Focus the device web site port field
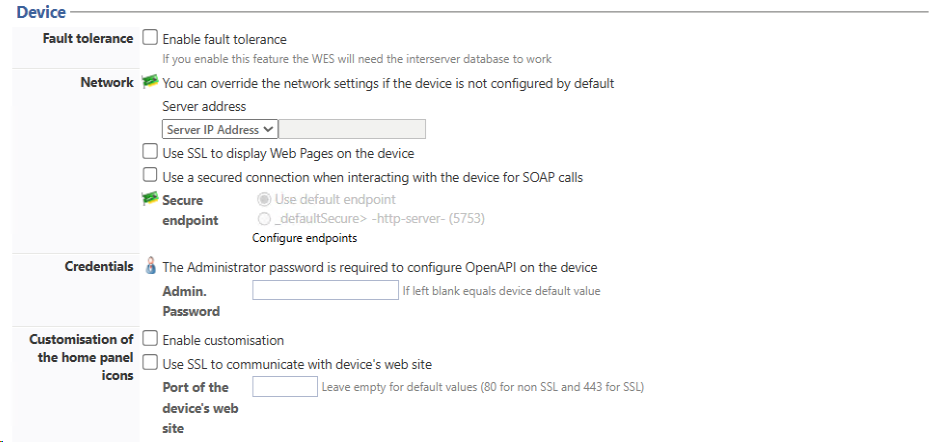The width and height of the screenshot is (931, 442). pyautogui.click(x=285, y=386)
